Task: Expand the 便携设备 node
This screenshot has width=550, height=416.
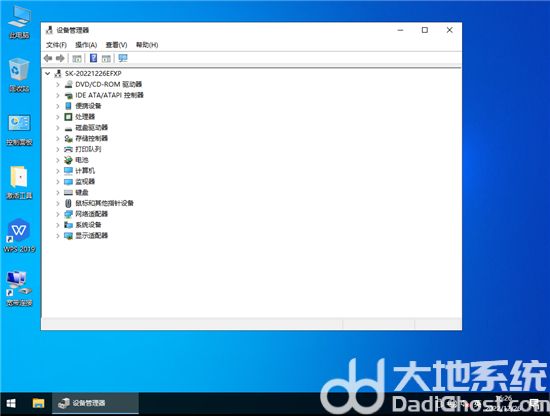Action: 58,106
